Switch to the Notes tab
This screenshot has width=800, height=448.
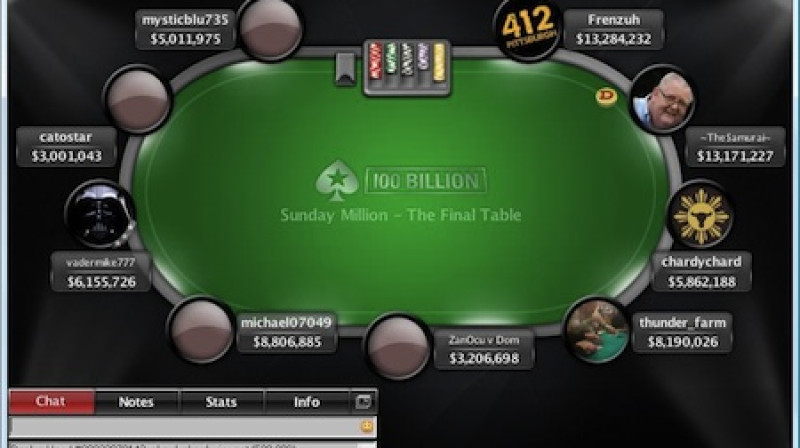136,402
